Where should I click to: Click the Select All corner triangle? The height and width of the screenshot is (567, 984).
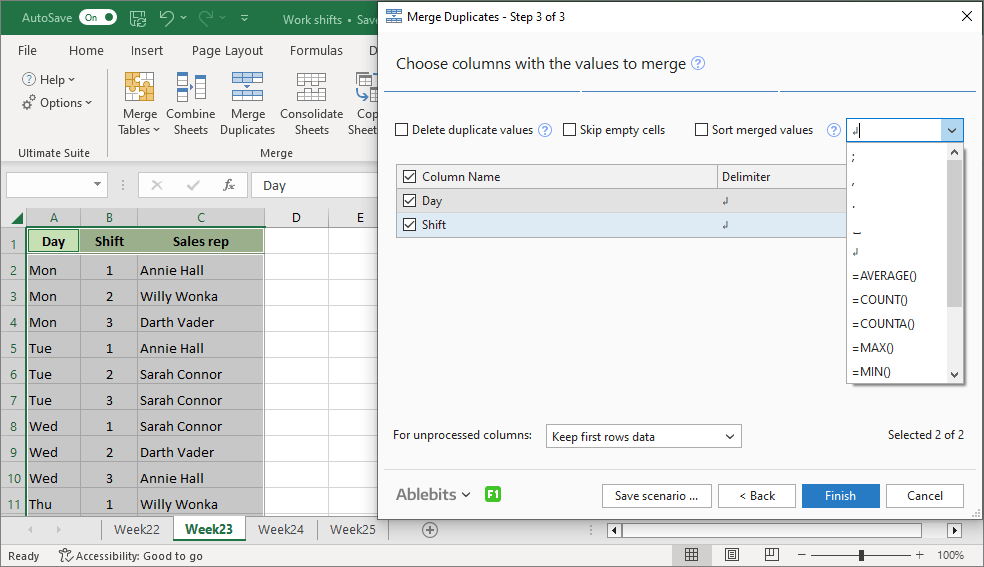(18, 218)
